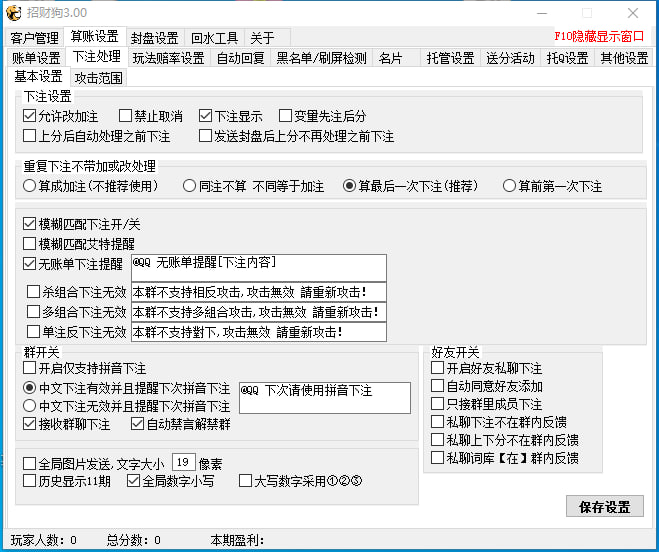
Task: Check the 开启好友私聊下注 box
Action: 438,368
